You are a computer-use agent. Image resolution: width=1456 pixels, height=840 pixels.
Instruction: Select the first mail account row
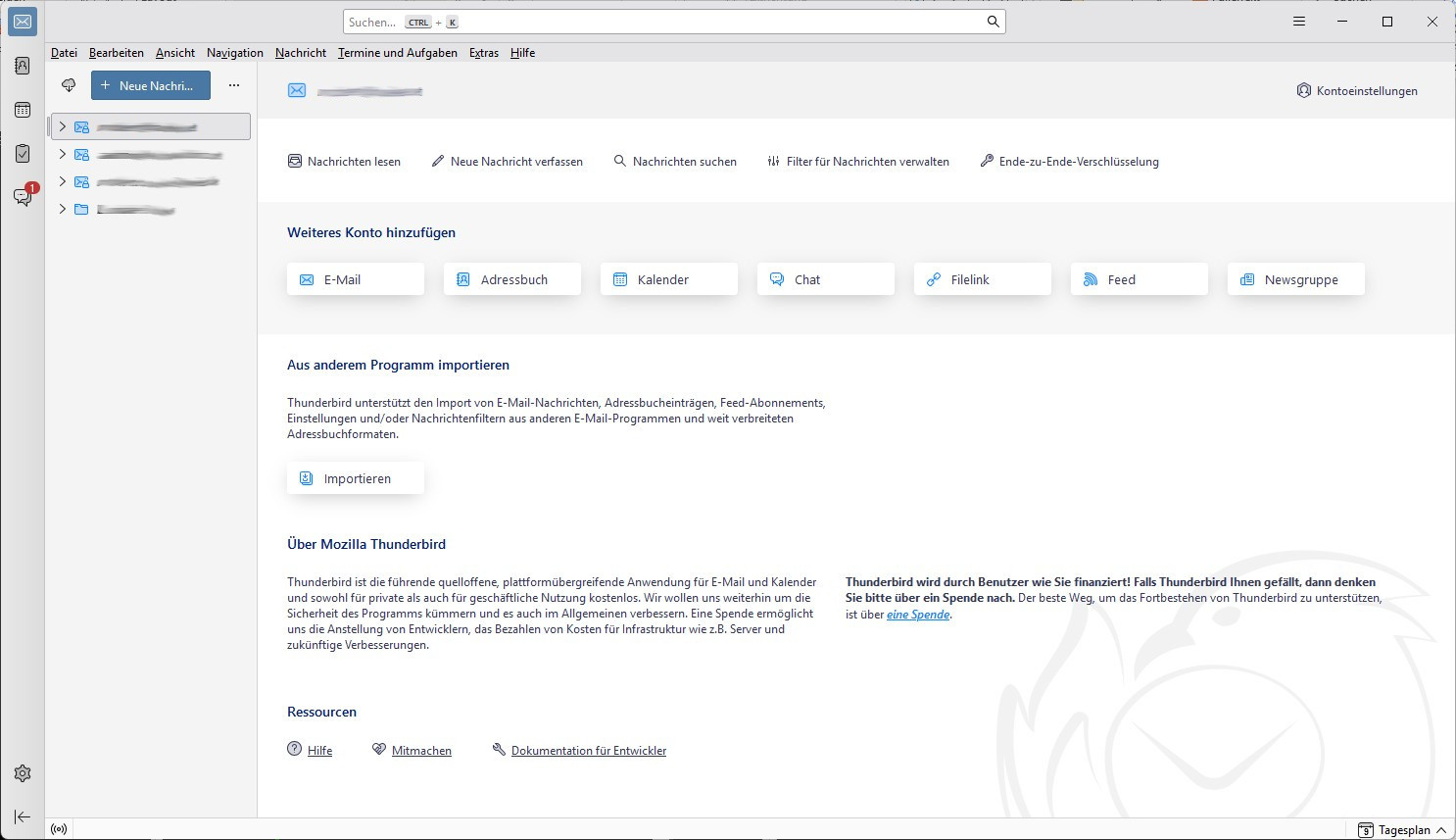click(151, 126)
